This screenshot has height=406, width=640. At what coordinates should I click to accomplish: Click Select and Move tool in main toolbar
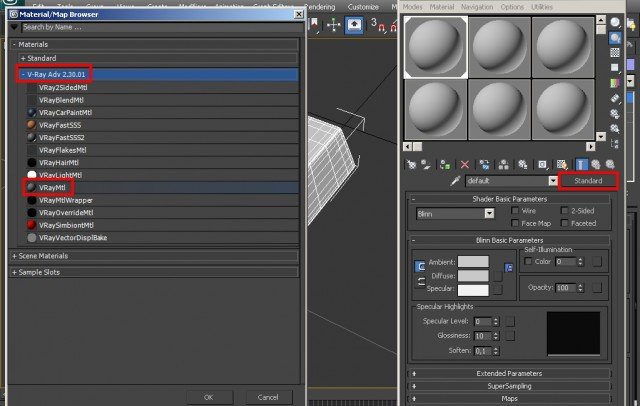coord(334,25)
